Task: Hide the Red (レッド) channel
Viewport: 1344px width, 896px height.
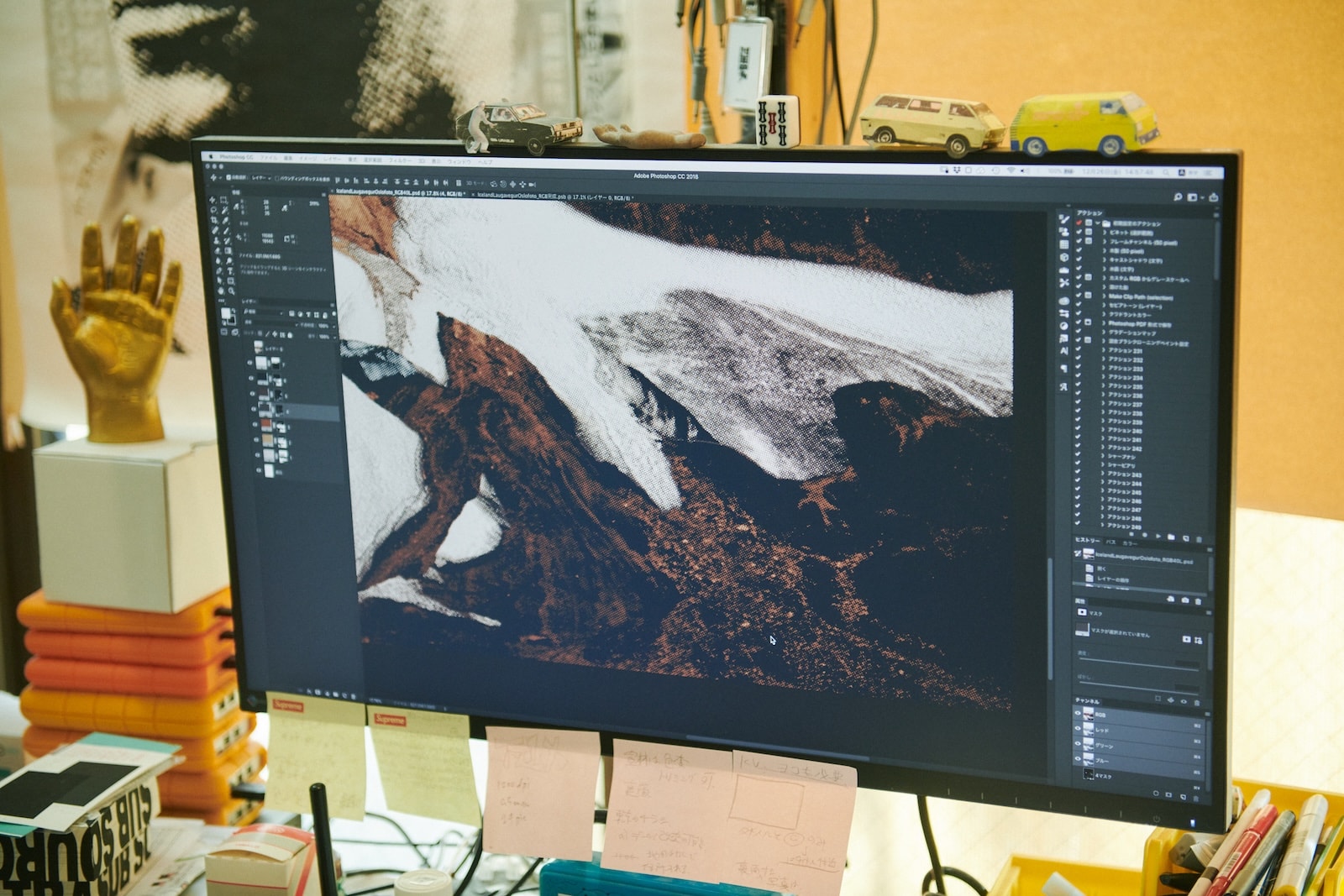Action: (x=1078, y=729)
